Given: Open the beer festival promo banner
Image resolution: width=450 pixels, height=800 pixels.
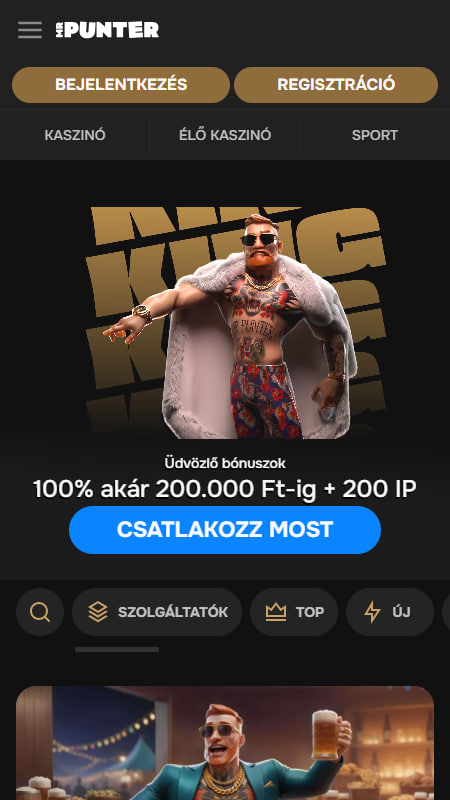Looking at the screenshot, I should click(x=225, y=743).
